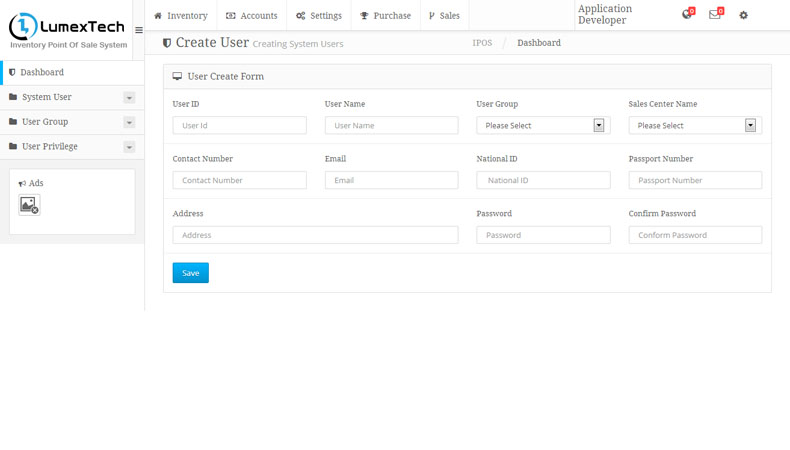This screenshot has height=450, width=790.
Task: Click the Email input field
Action: point(391,180)
